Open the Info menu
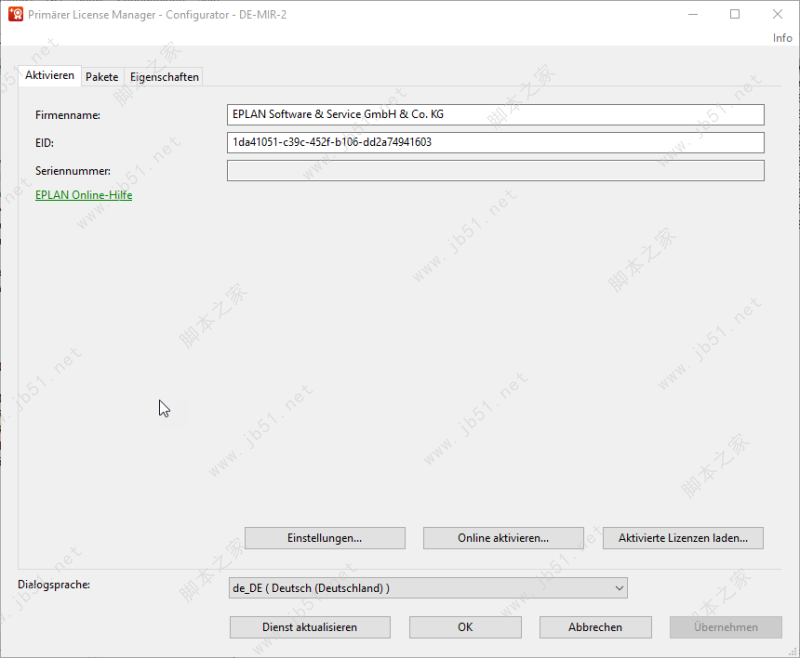 click(x=782, y=38)
